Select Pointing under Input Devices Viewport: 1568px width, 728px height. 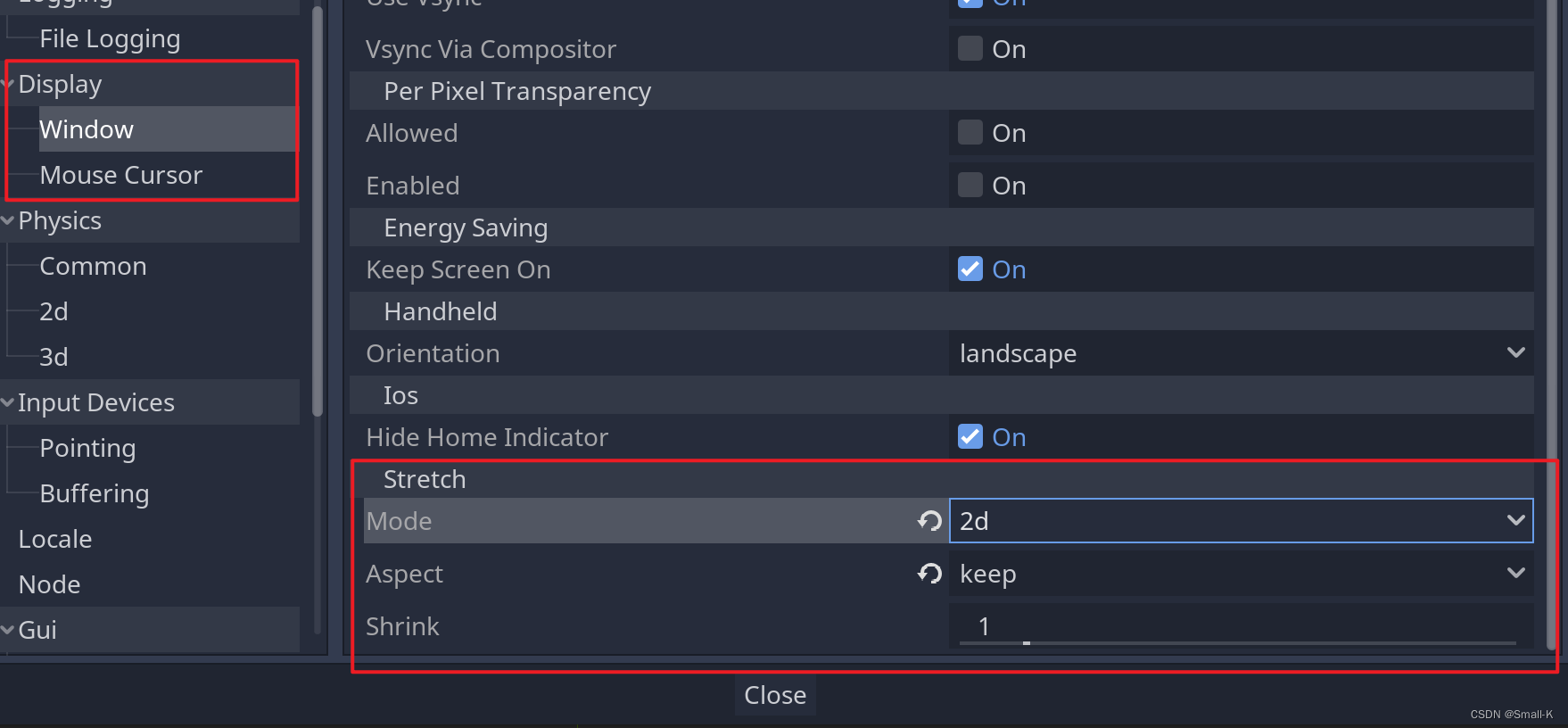(87, 448)
